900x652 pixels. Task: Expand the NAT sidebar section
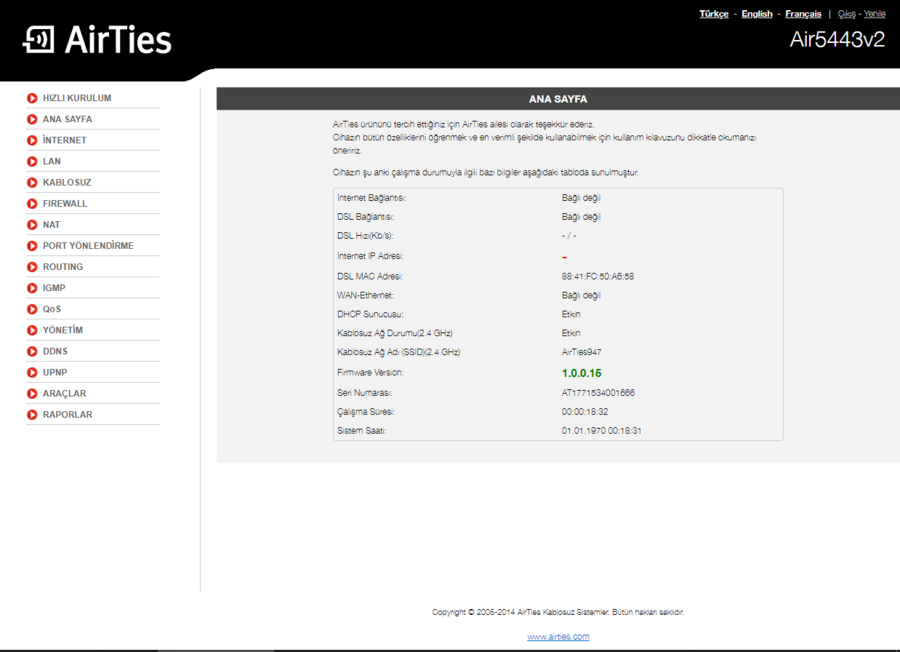click(51, 225)
